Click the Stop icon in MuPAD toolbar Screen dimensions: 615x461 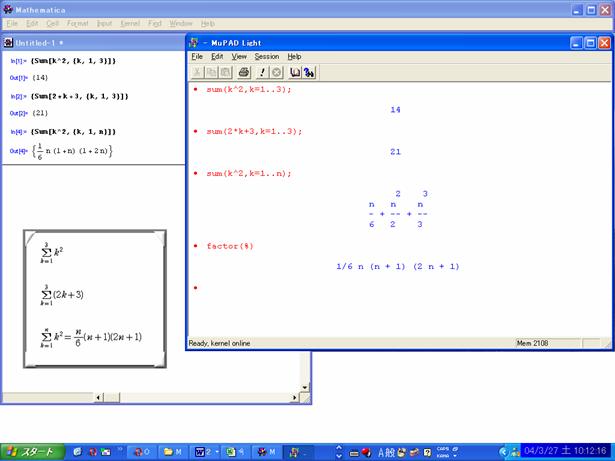point(276,73)
